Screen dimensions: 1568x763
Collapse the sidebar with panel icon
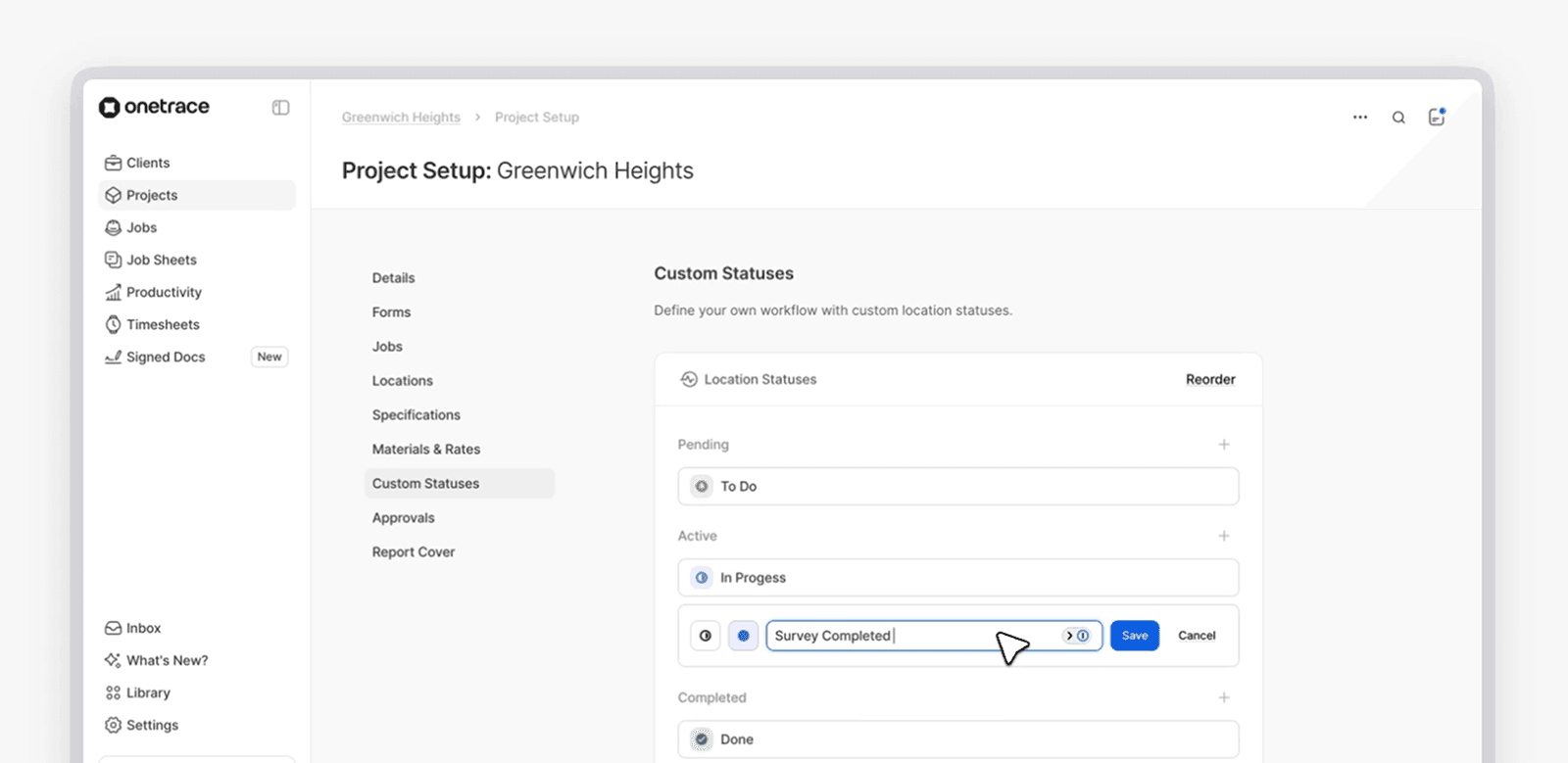(x=280, y=108)
